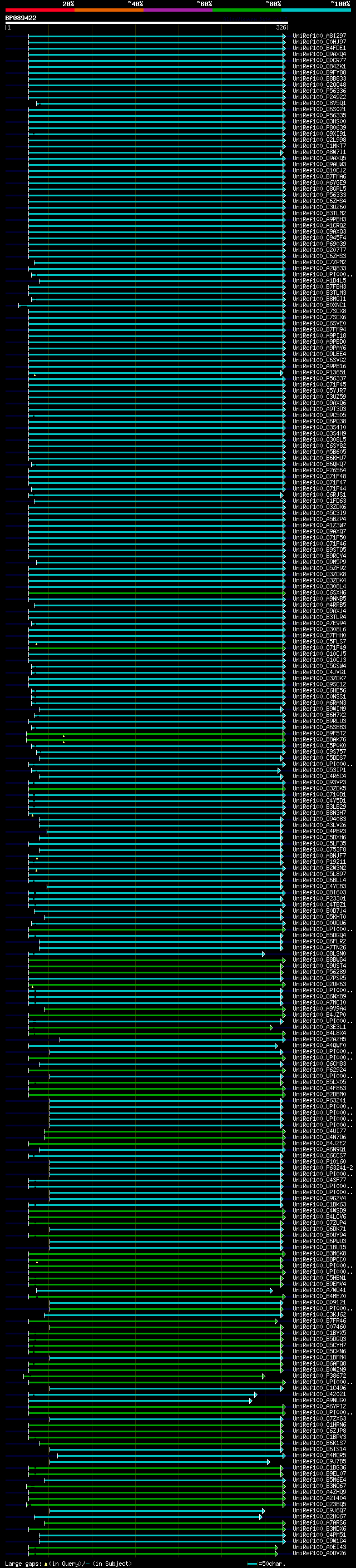
Task: Click the cyan ~100% identity legend bar
Action: tap(317, 10)
